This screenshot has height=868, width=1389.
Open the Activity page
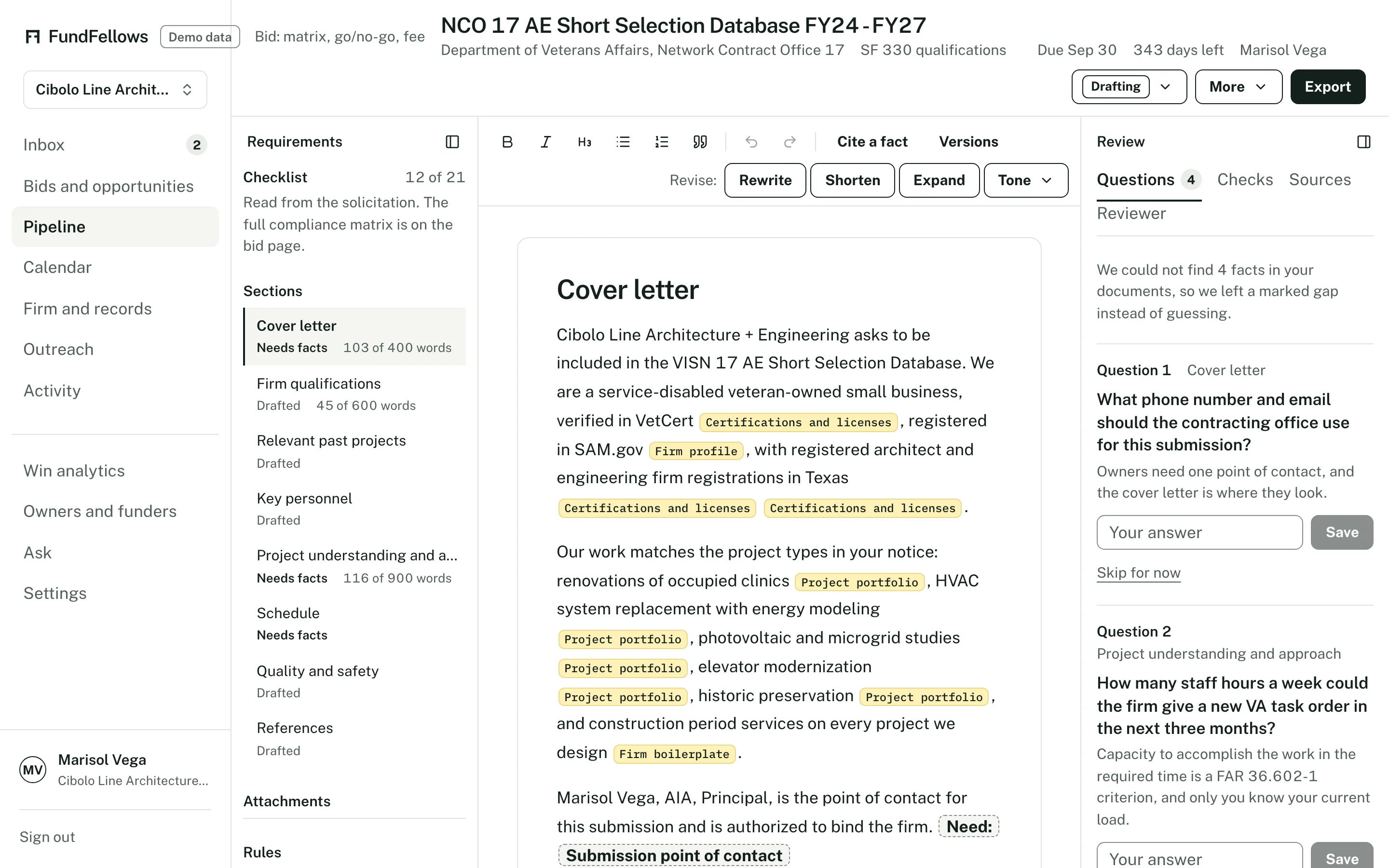coord(115,391)
